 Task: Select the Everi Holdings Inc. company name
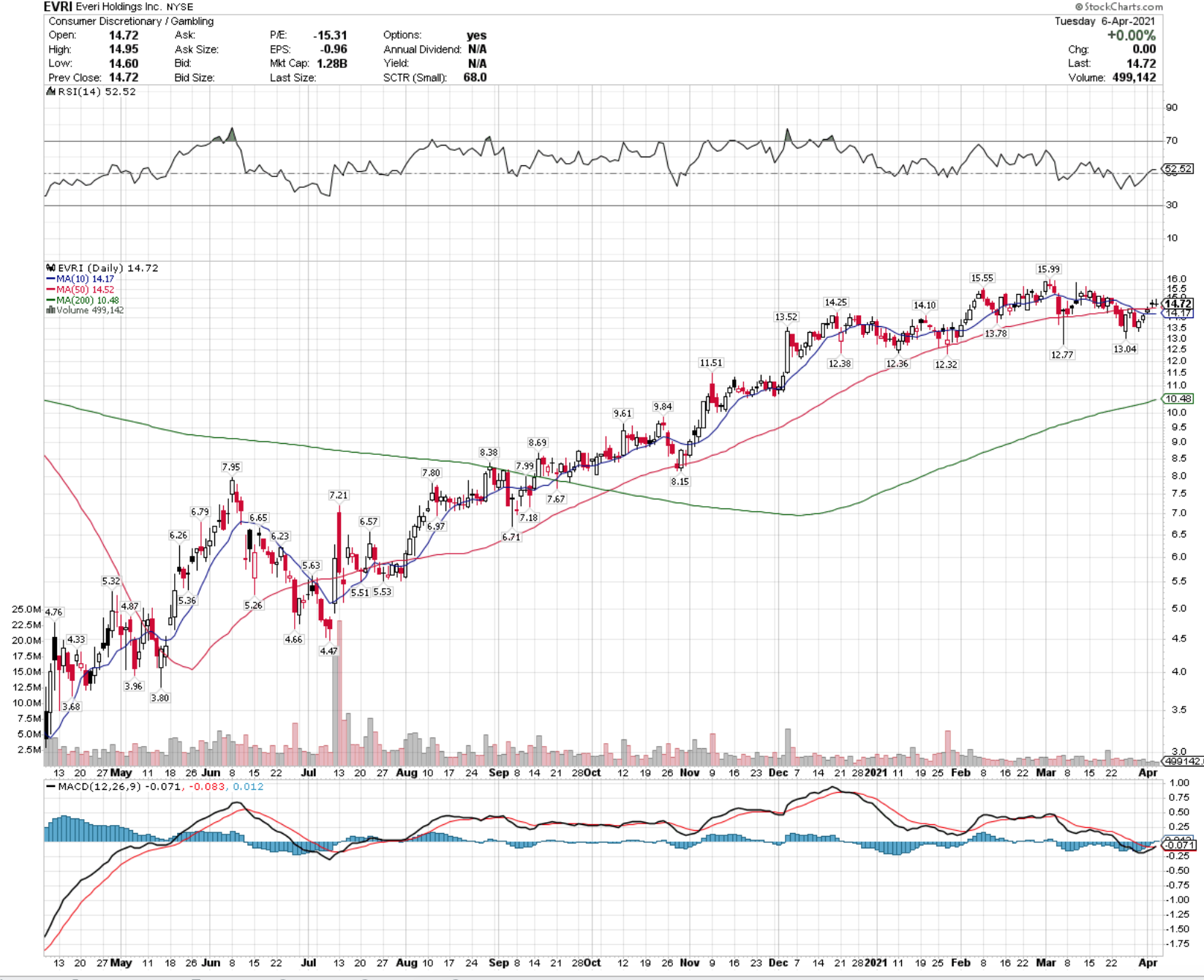pos(119,7)
